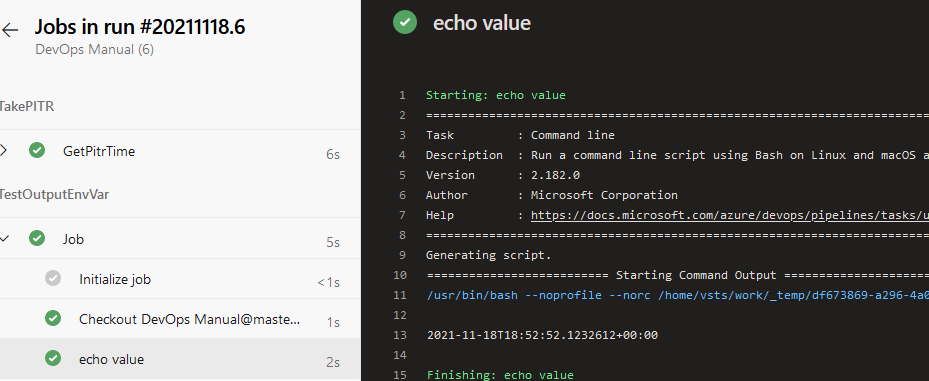The image size is (929, 381).
Task: Select the echo value step in the list
Action: [x=180, y=359]
